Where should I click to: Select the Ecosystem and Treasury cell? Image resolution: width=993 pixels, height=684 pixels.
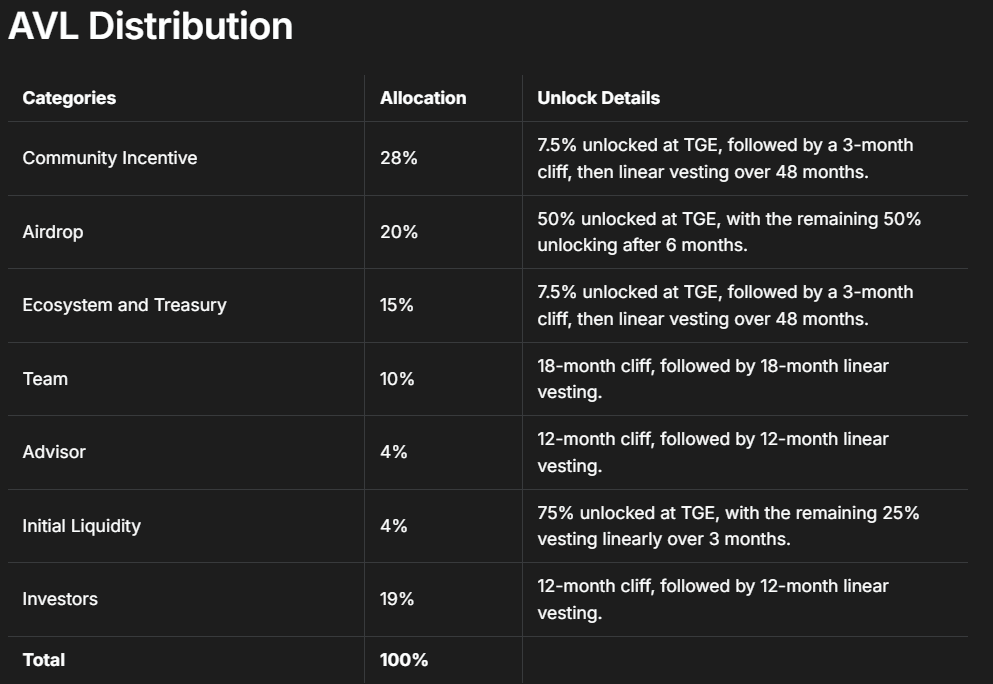[124, 305]
